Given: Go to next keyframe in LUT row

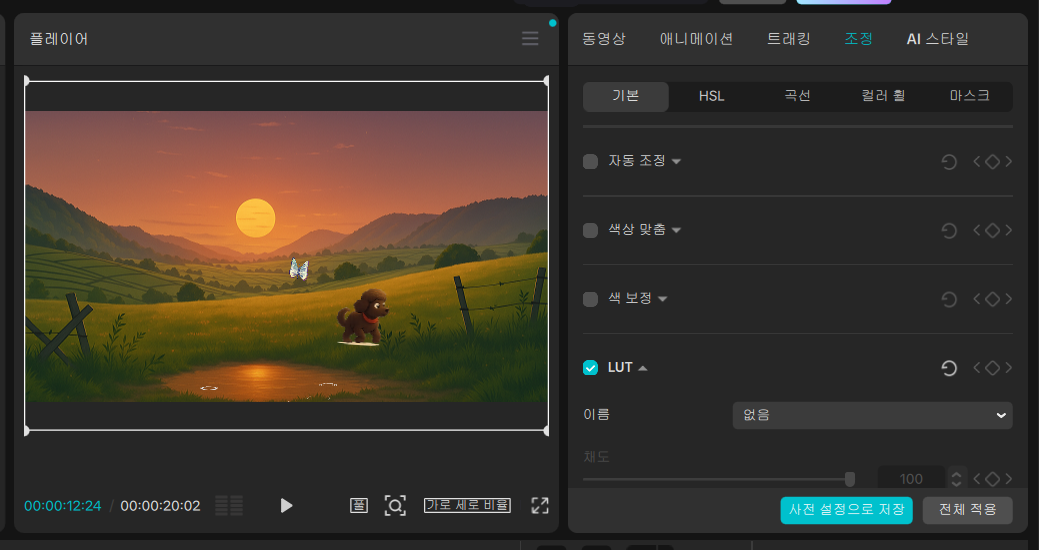Looking at the screenshot, I should 1009,368.
